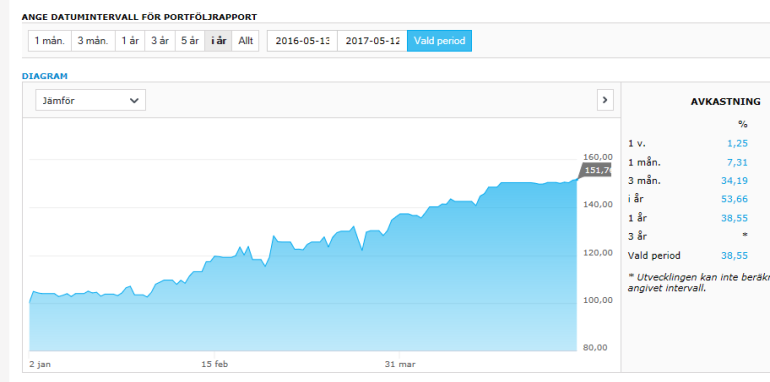Click the end date field 2017-05-12

(x=372, y=41)
